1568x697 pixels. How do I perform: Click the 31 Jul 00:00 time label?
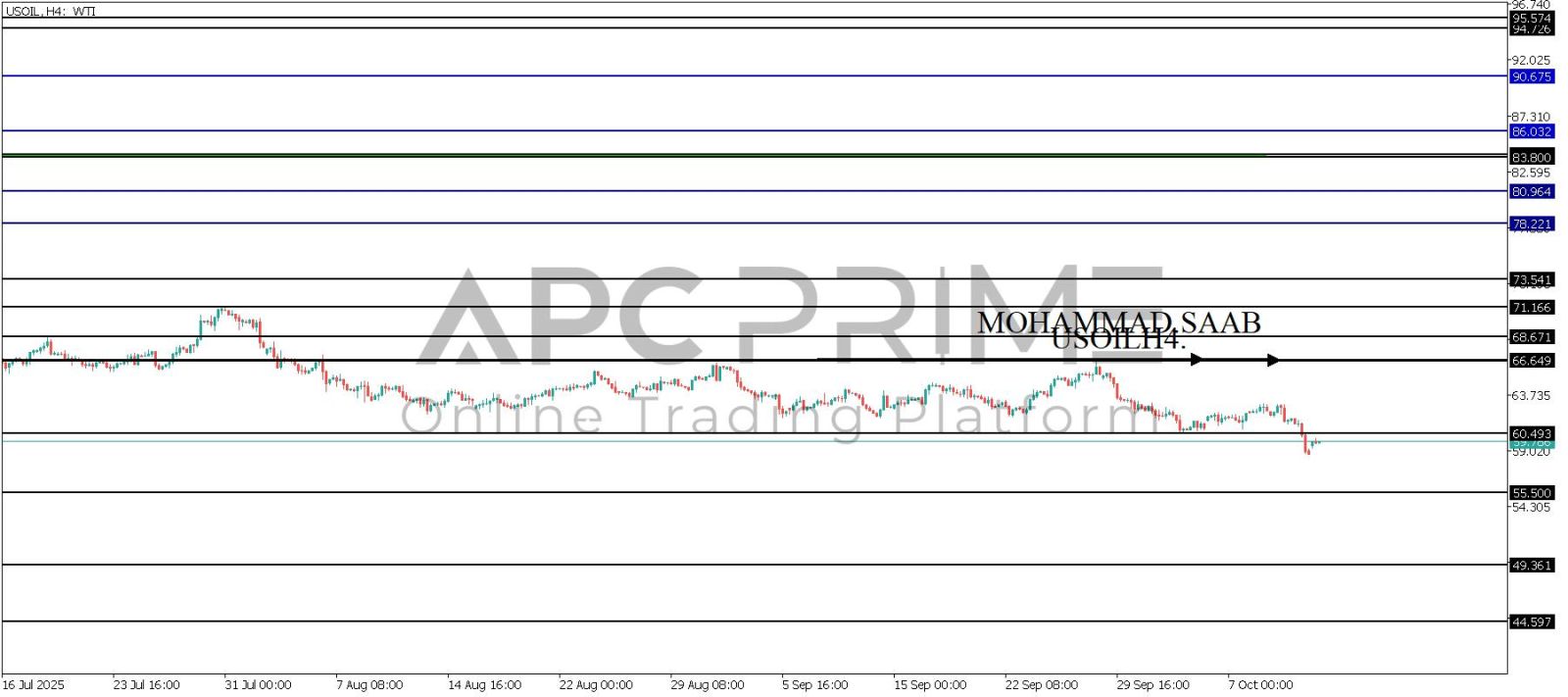click(x=258, y=684)
